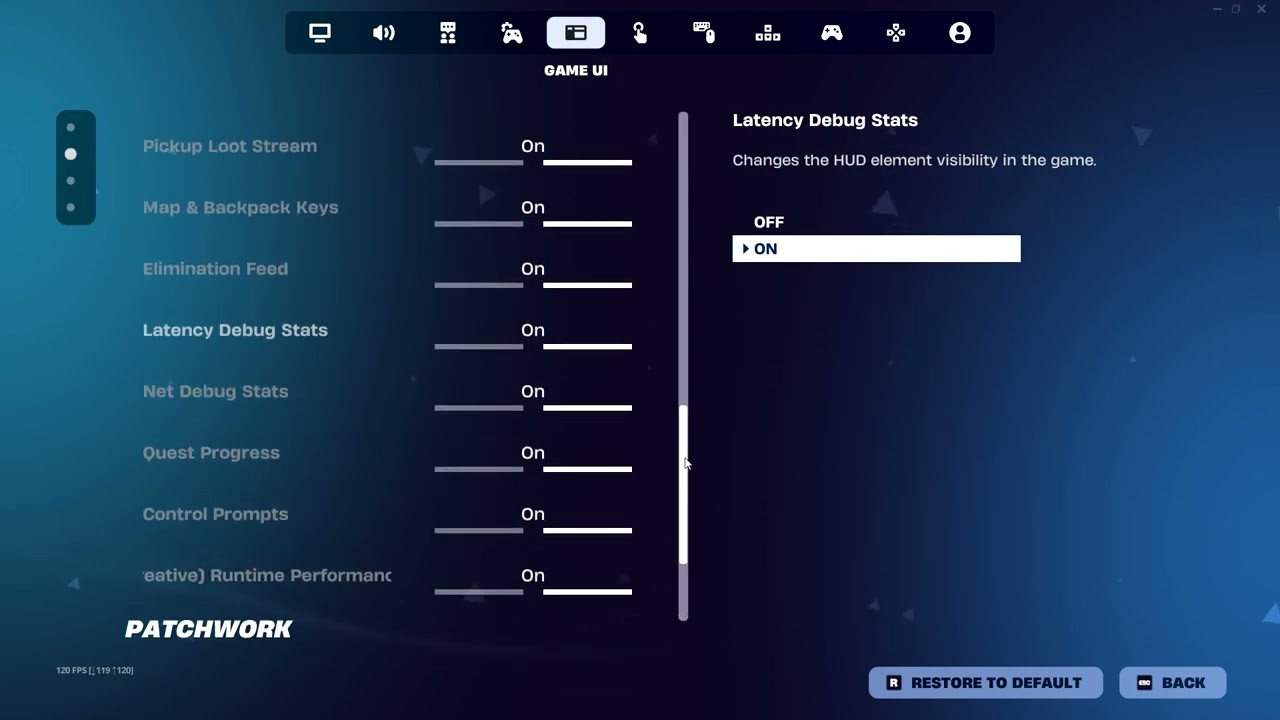Open the Game settings tab icon

tap(448, 33)
